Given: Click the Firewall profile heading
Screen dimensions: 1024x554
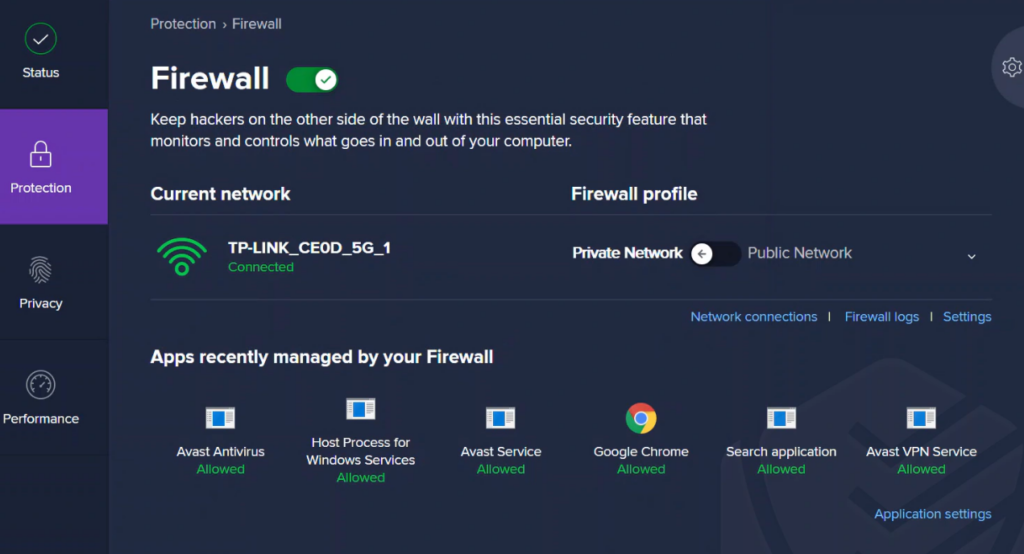Looking at the screenshot, I should pyautogui.click(x=634, y=194).
